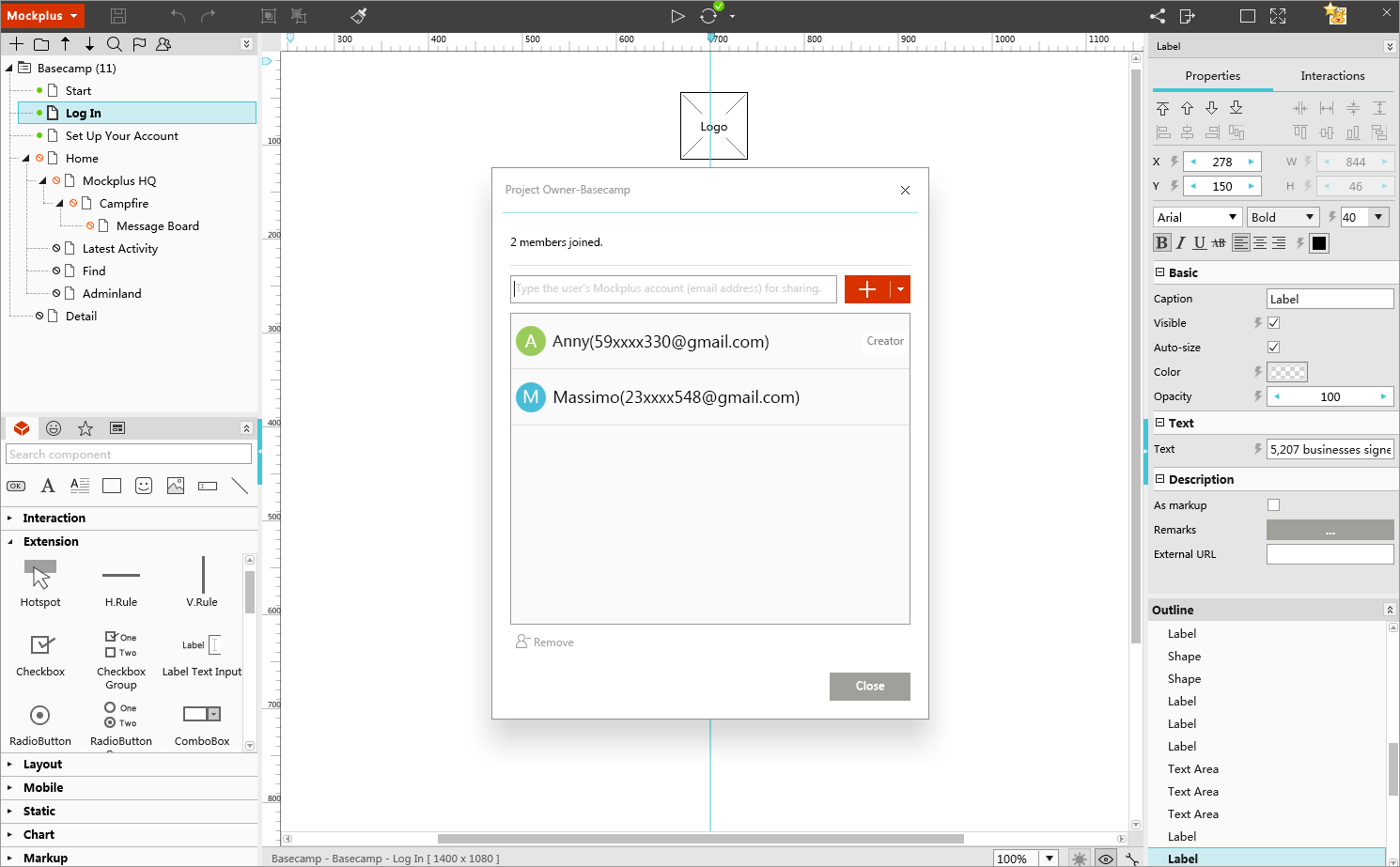The height and width of the screenshot is (867, 1400).
Task: Toggle italic formatting button
Action: pos(1181,243)
